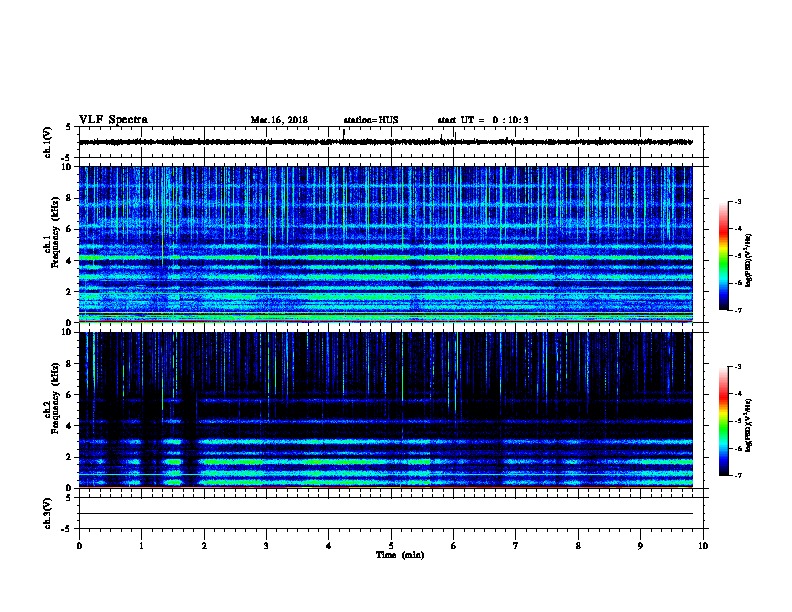Viewport: 792px width, 612px height.
Task: Click the "Time (min)" axis title
Action: click(400, 555)
